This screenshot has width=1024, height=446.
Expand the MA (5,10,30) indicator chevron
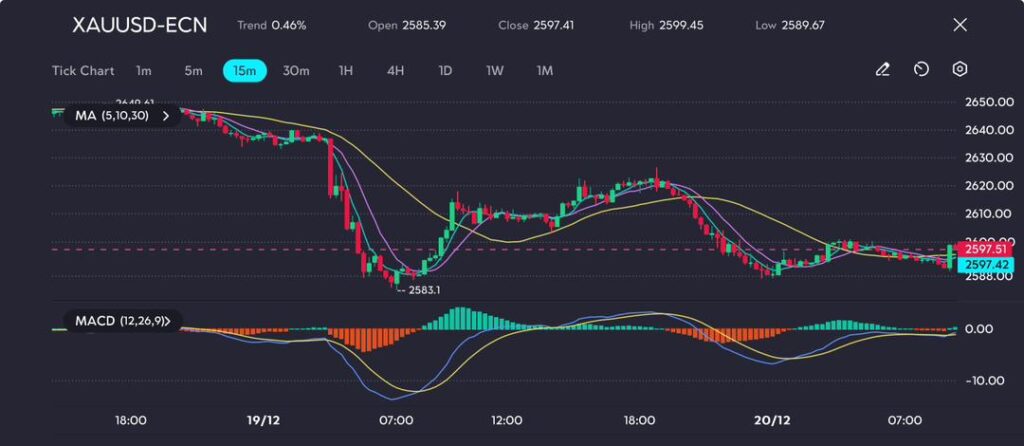[166, 116]
